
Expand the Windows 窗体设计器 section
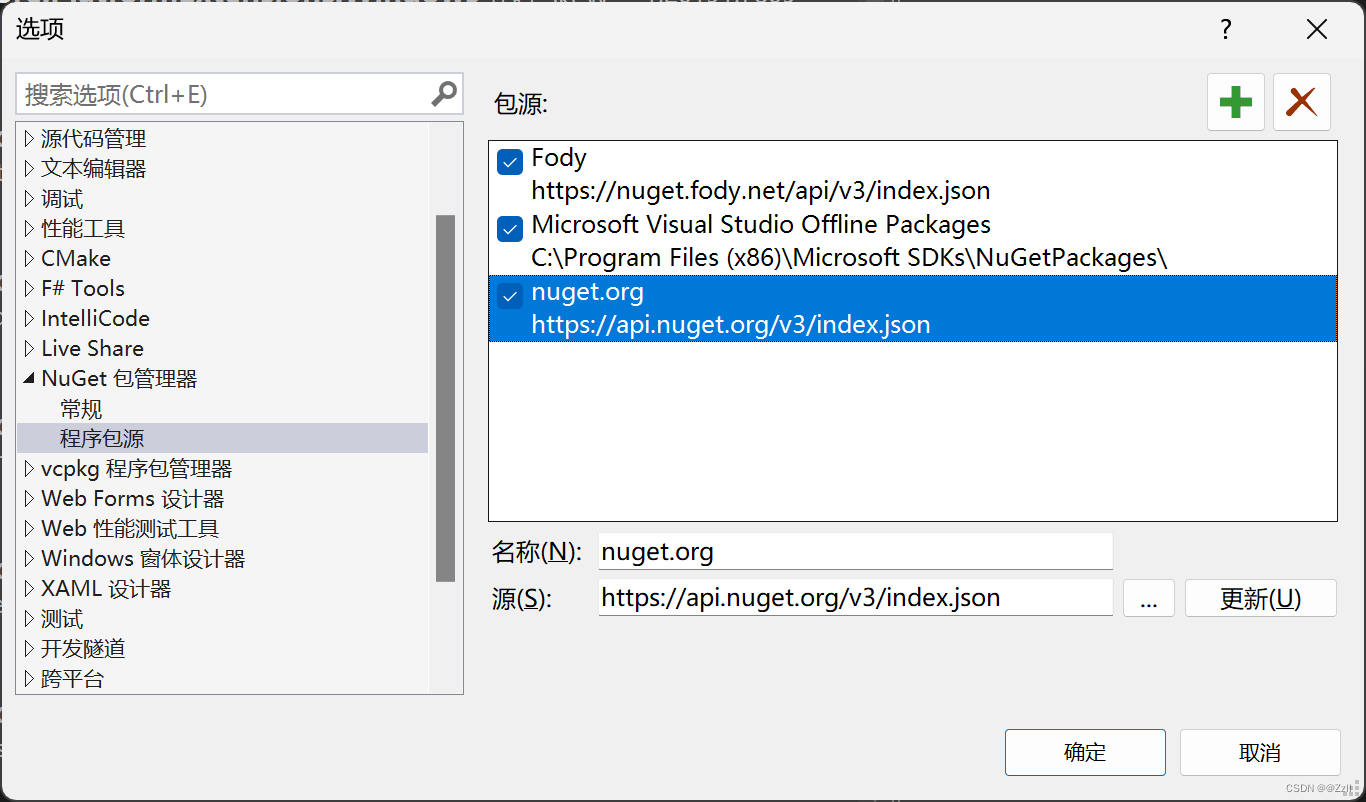point(27,558)
